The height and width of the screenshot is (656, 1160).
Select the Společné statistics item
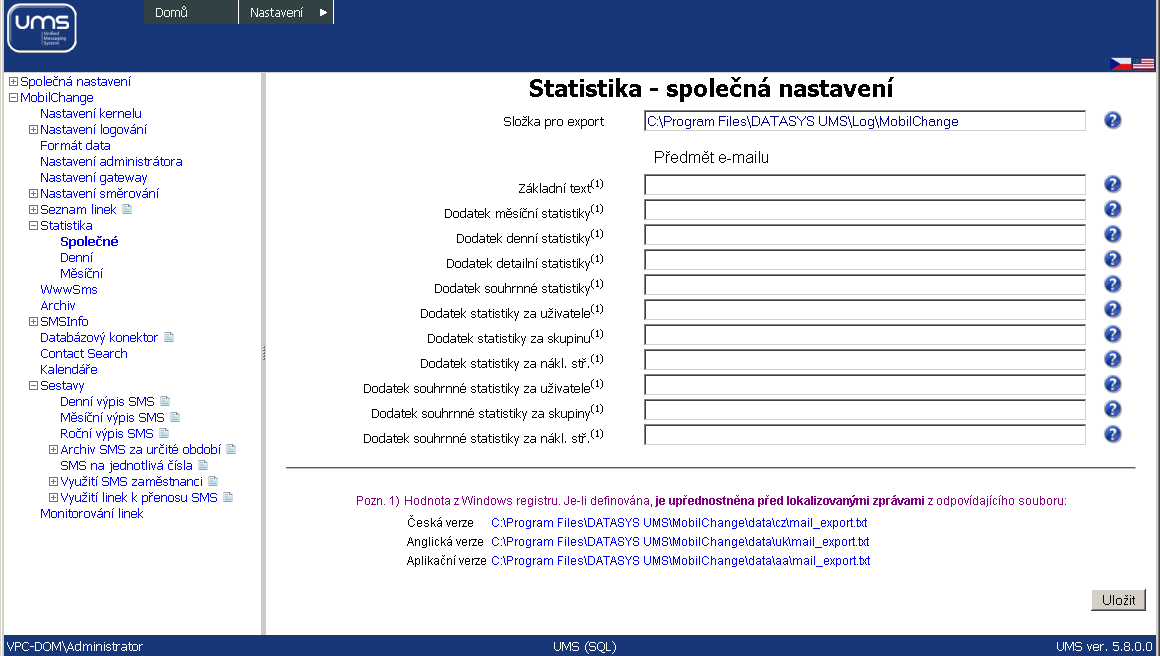click(89, 242)
